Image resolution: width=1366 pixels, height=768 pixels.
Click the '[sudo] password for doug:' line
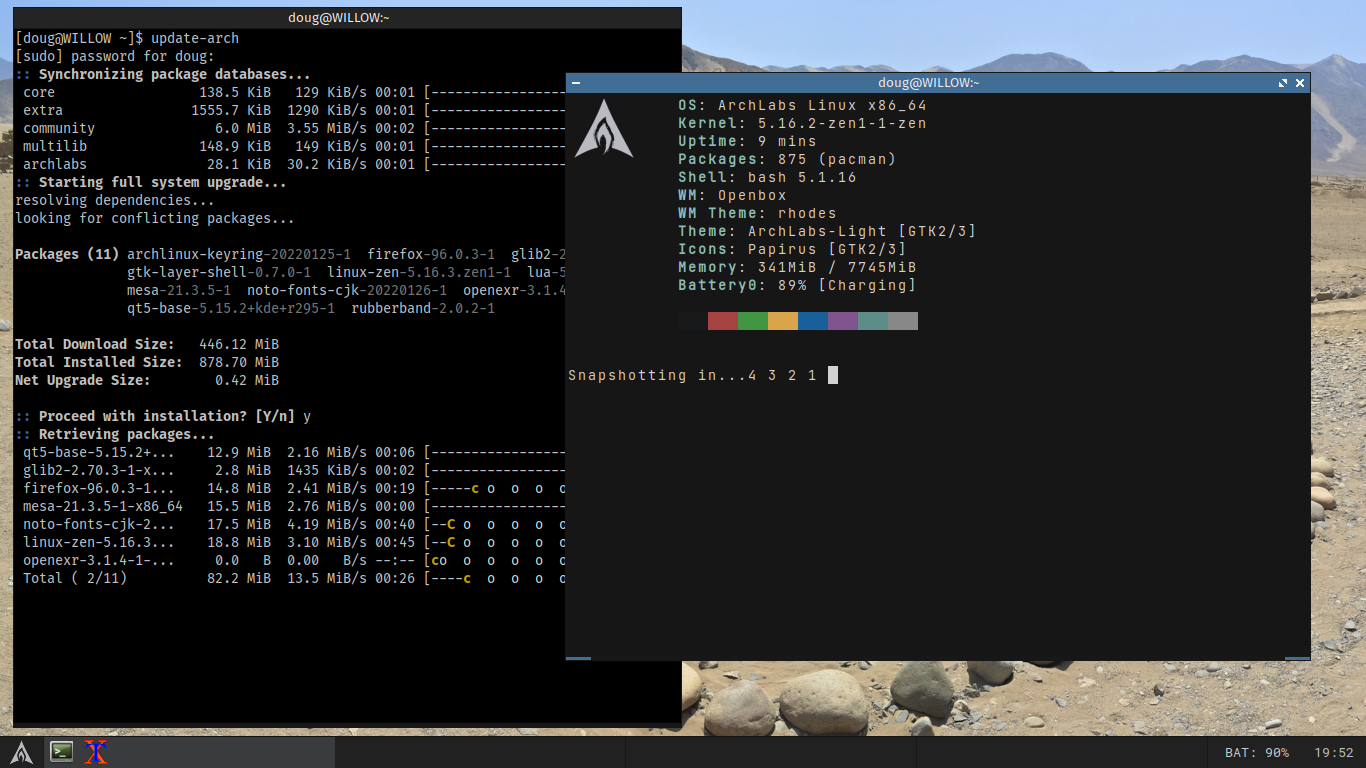click(x=115, y=56)
